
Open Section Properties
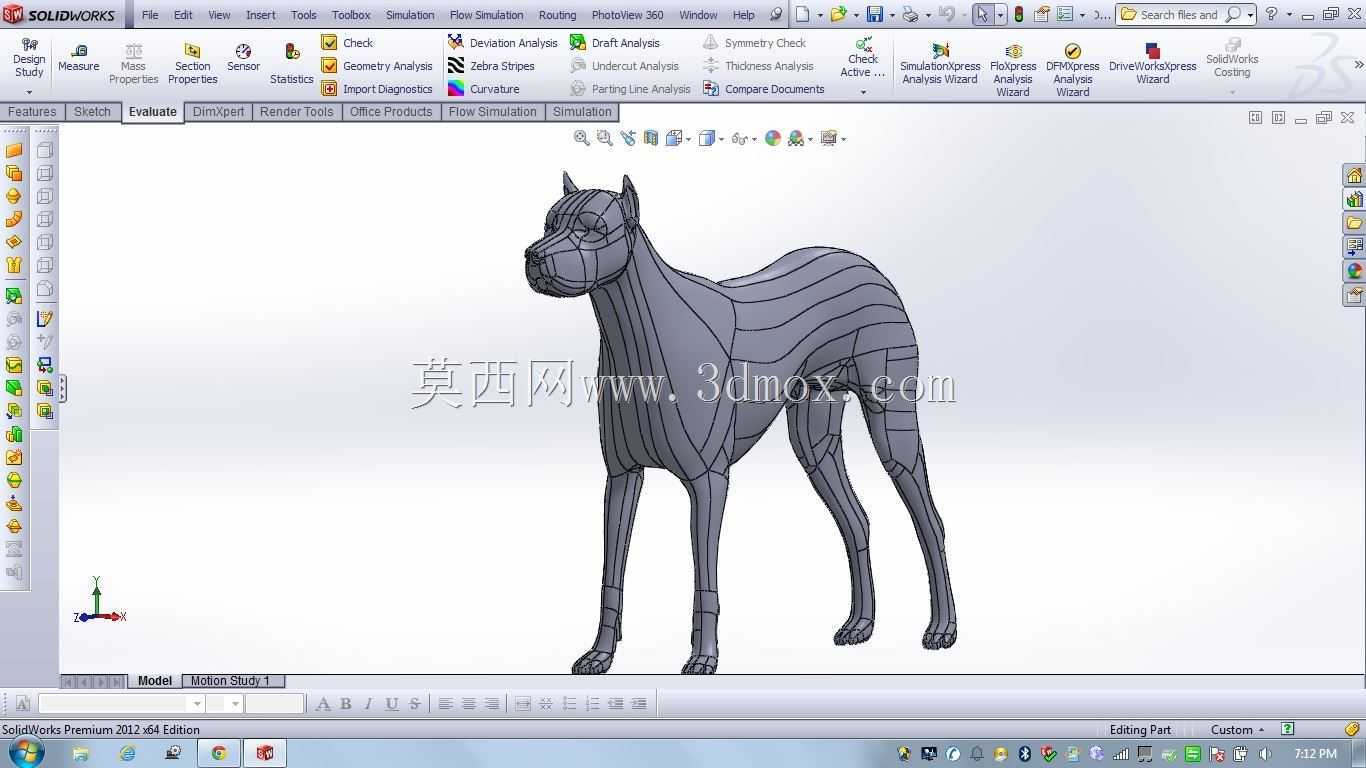192,64
